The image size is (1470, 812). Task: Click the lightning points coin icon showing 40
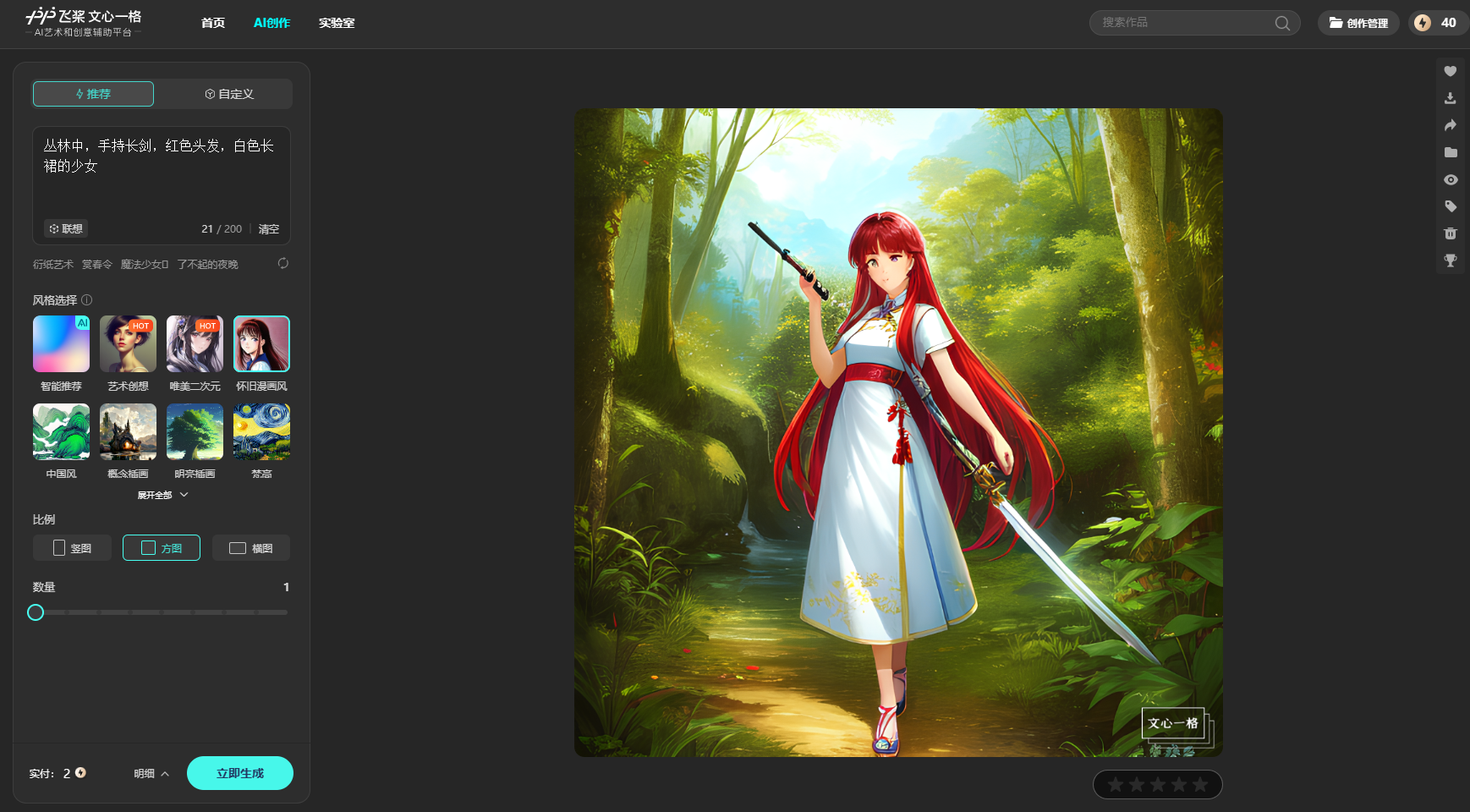coord(1423,23)
